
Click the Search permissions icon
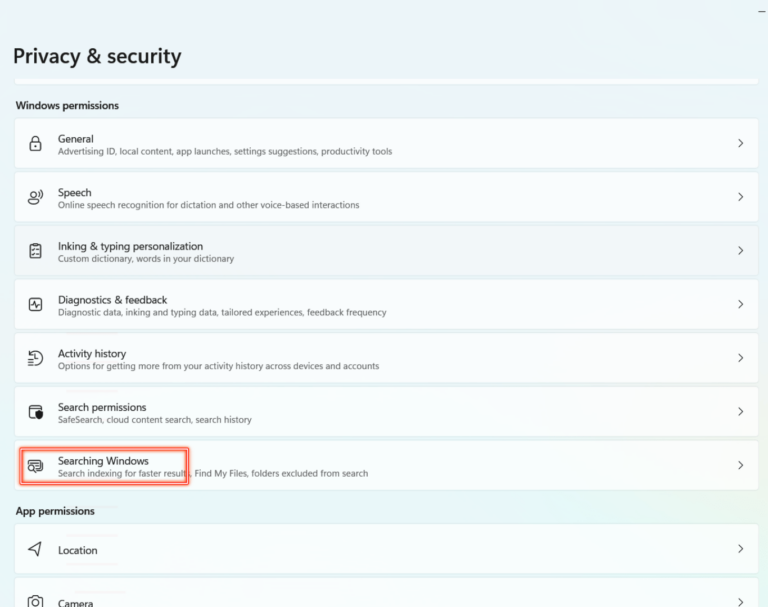36,412
